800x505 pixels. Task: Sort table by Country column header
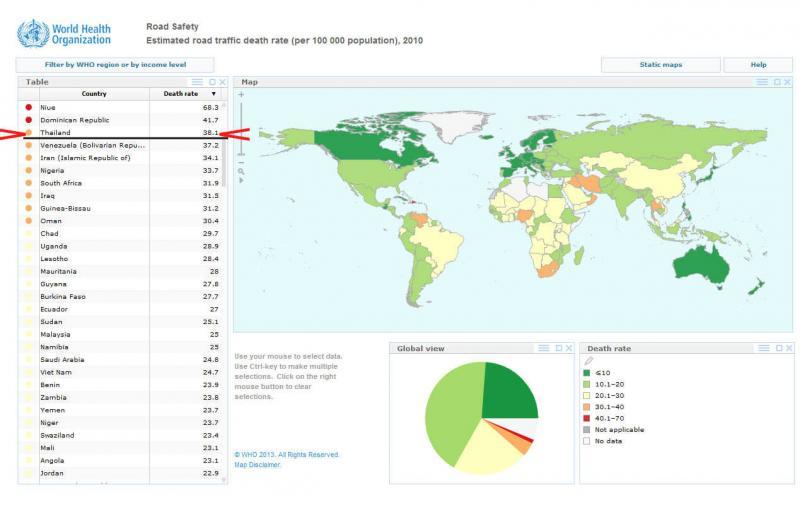tap(94, 94)
